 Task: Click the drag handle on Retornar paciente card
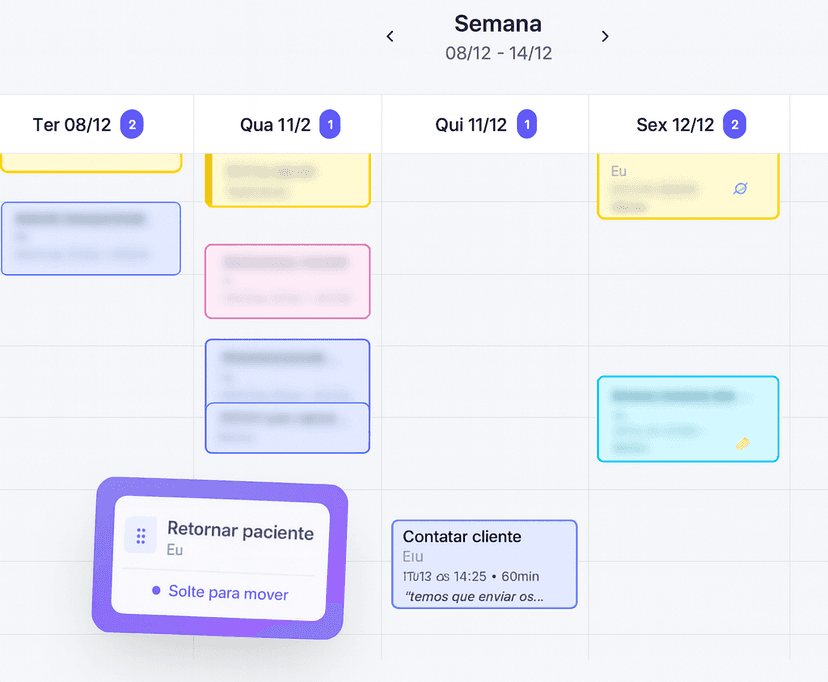pos(140,536)
